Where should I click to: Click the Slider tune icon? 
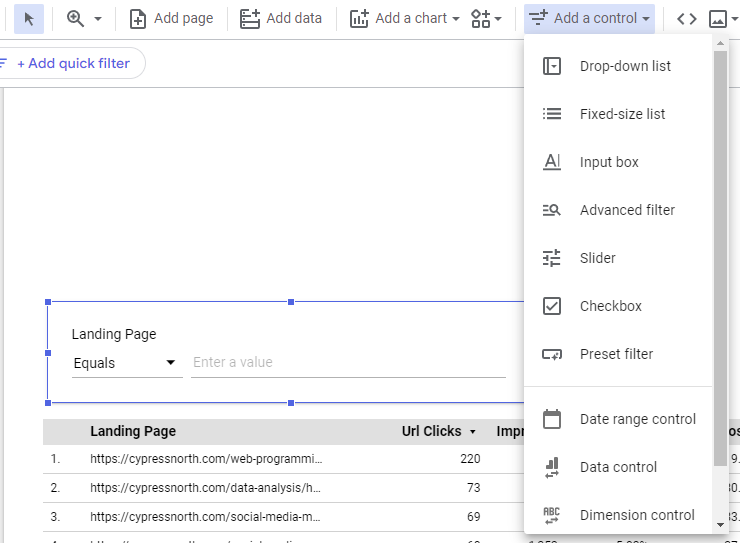552,258
